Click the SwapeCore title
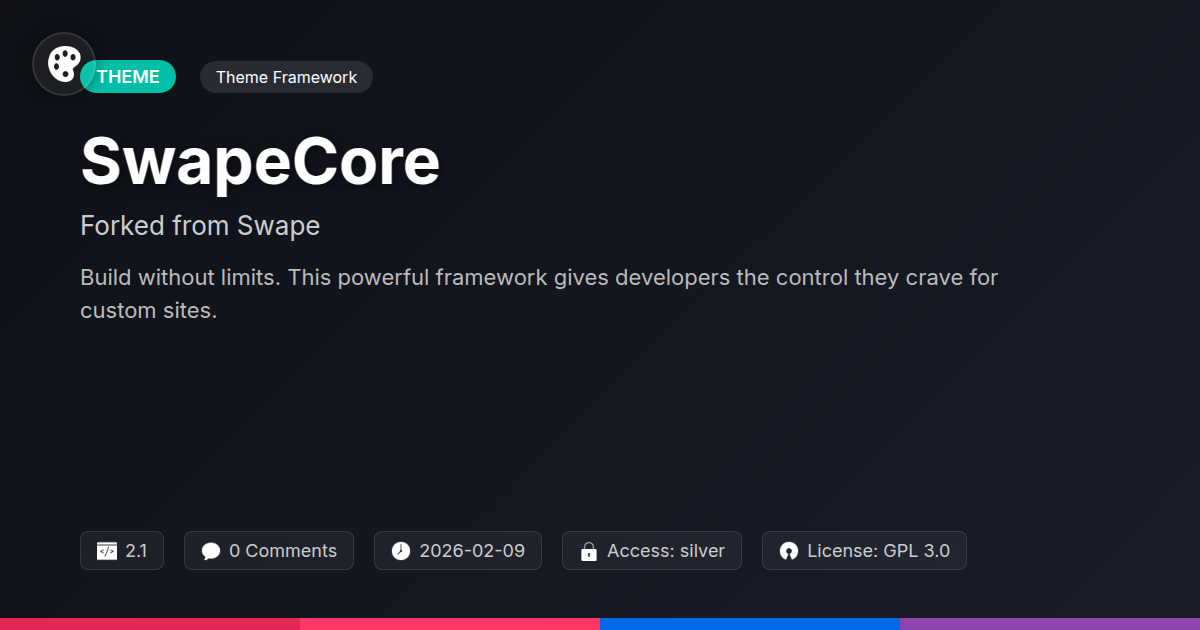Image resolution: width=1200 pixels, height=630 pixels. 260,162
